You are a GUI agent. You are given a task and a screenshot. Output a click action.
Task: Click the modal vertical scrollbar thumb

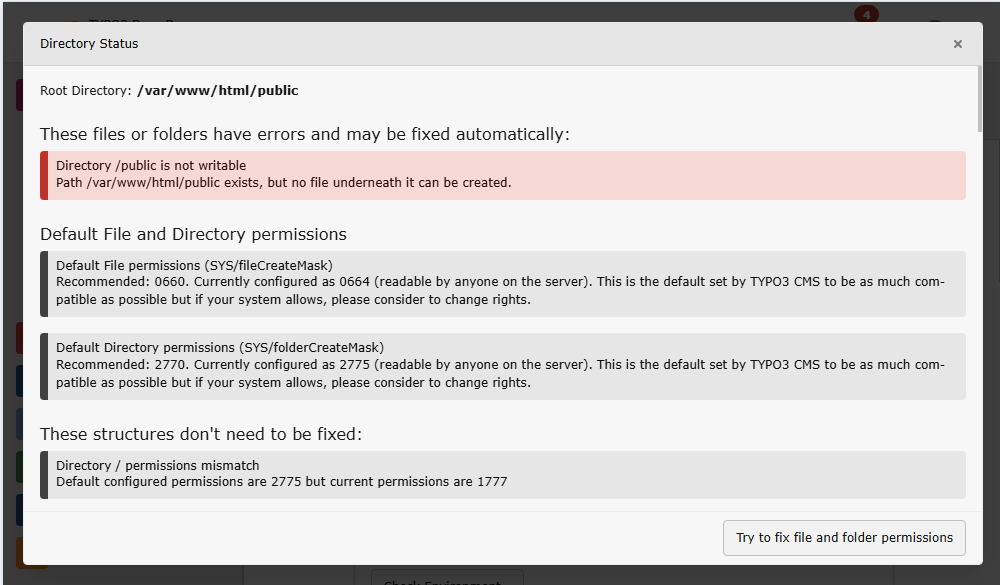pyautogui.click(x=979, y=99)
